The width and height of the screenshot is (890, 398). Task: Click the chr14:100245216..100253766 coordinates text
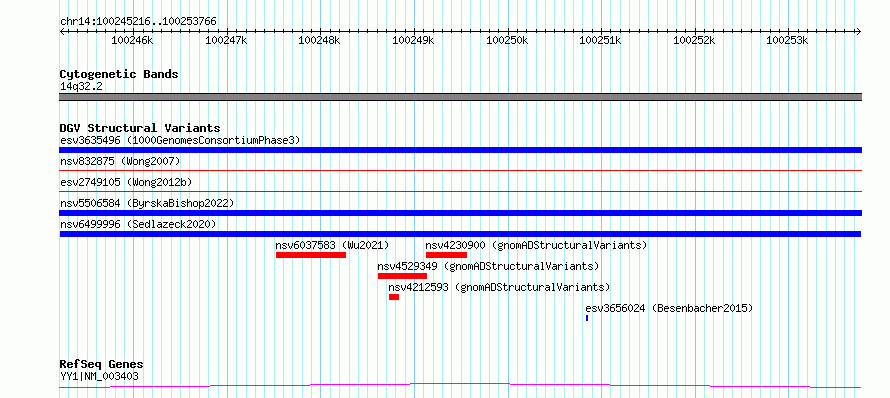(138, 22)
